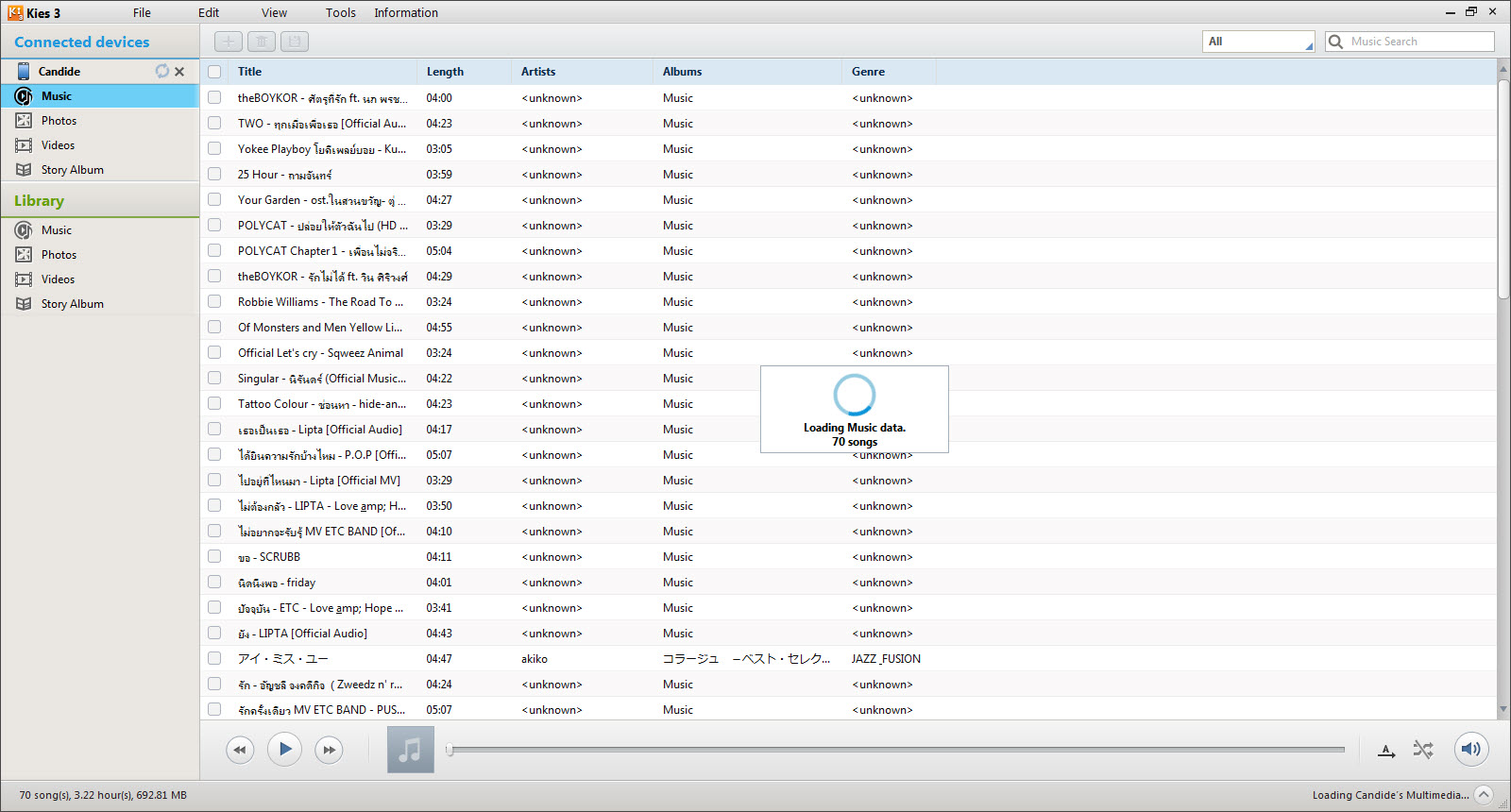Check the select-all checkbox beside Title header

214,72
